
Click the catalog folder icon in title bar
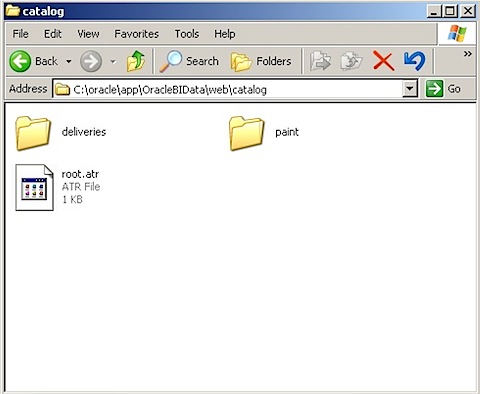click(13, 11)
